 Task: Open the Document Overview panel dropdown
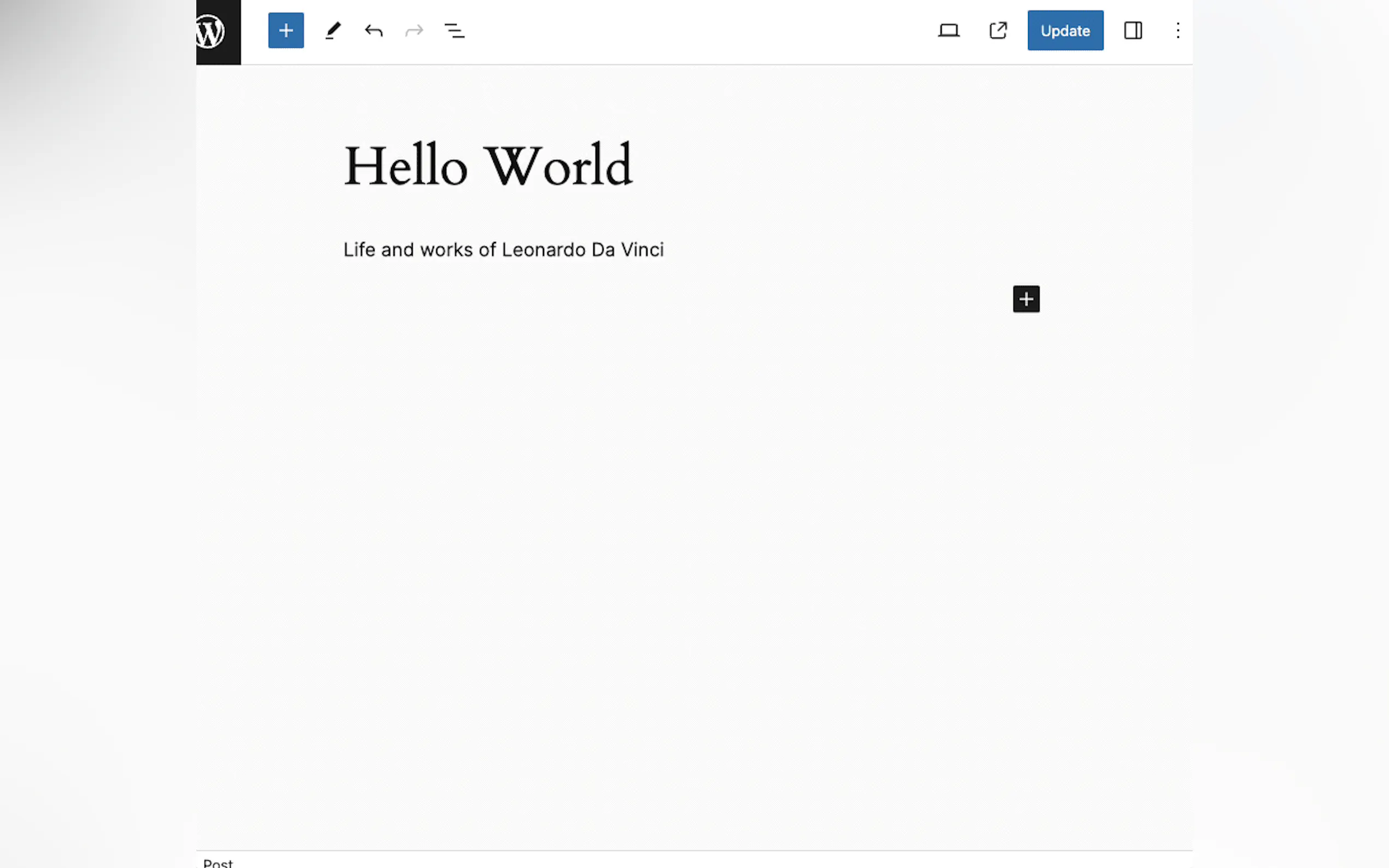pos(454,31)
